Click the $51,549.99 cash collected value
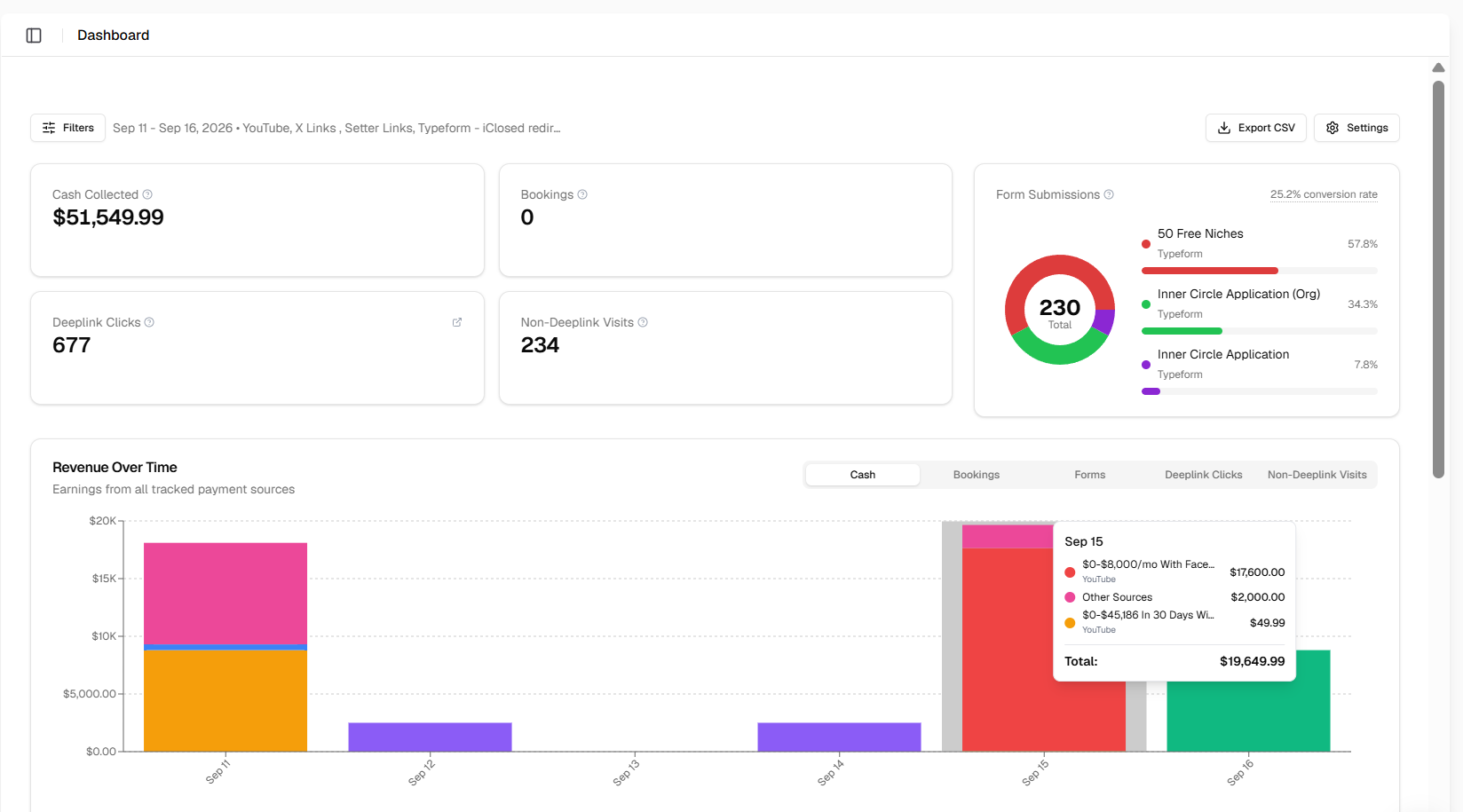Viewport: 1463px width, 812px height. tap(108, 217)
